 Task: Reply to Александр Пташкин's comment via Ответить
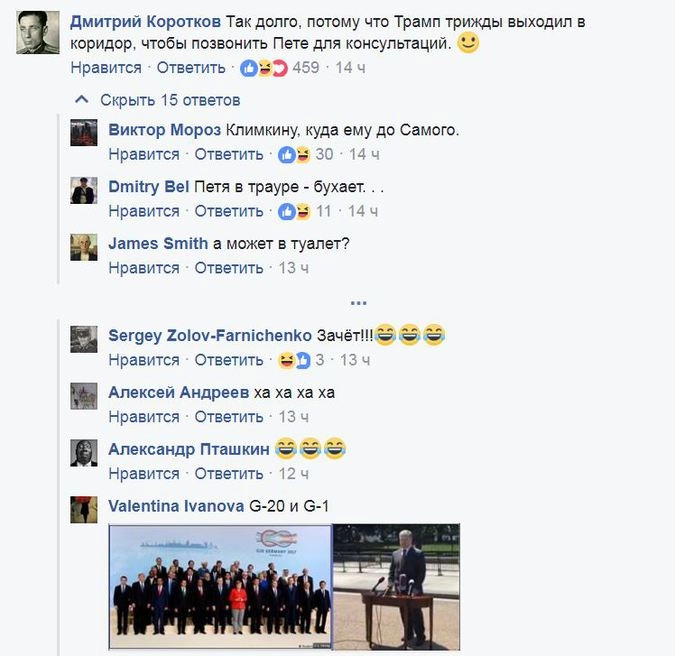229,473
